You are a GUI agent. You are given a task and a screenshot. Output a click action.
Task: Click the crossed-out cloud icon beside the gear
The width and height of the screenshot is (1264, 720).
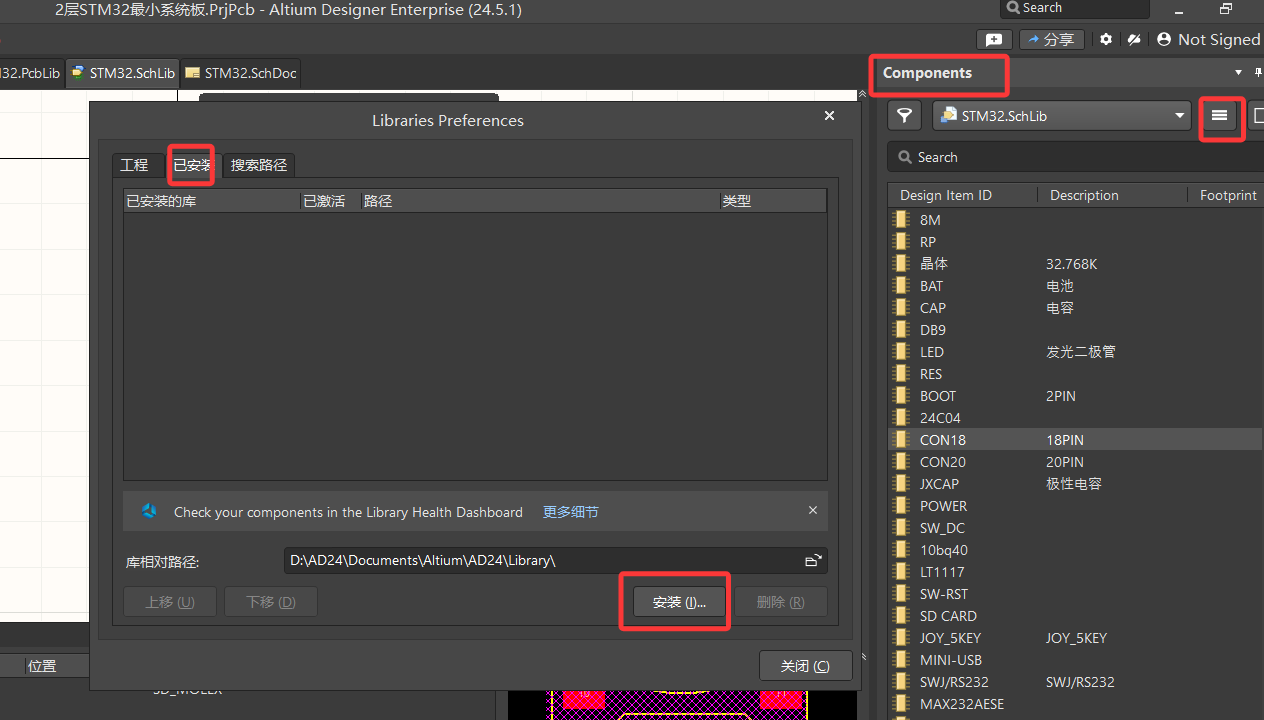[x=1134, y=39]
